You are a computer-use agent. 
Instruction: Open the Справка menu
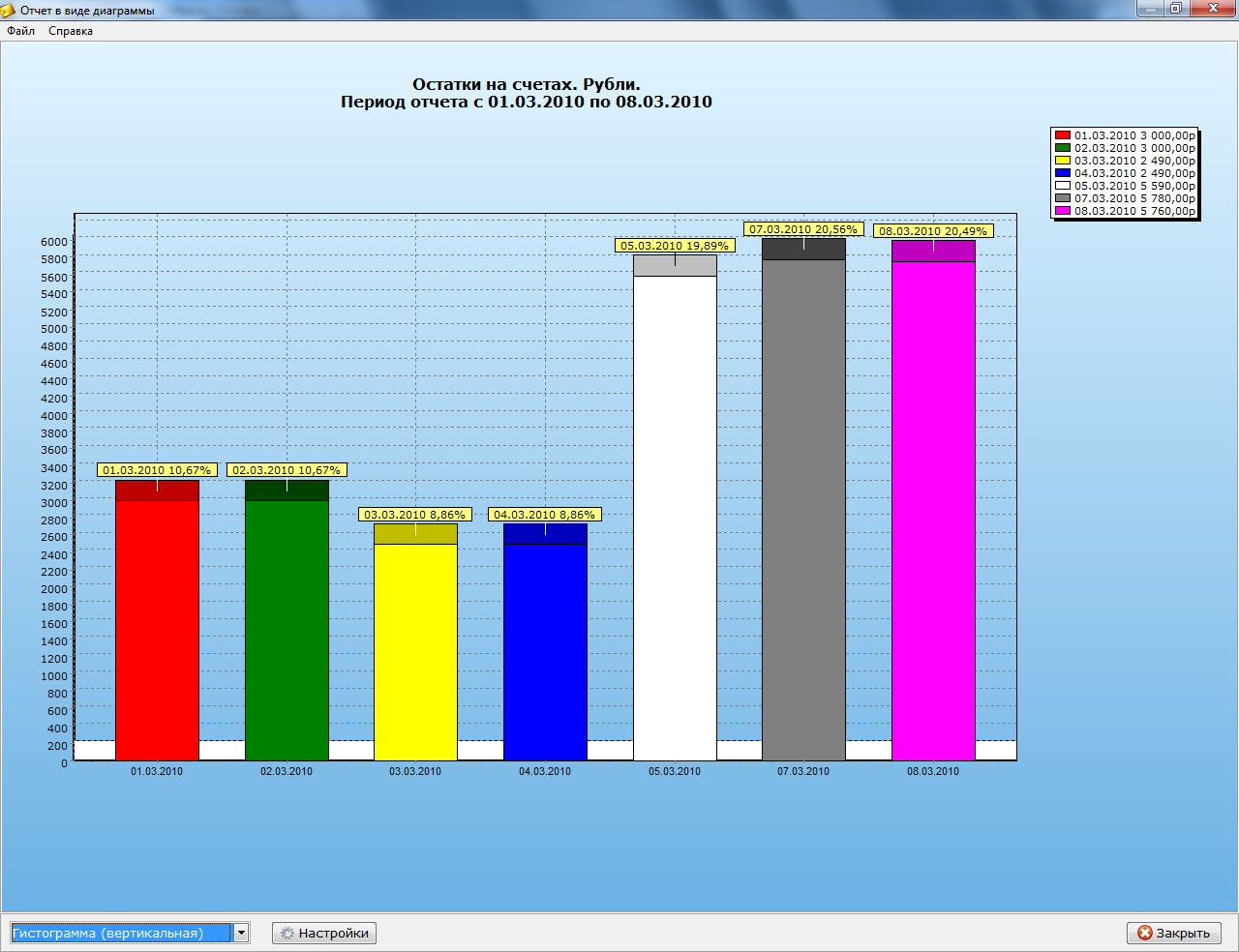[x=71, y=31]
